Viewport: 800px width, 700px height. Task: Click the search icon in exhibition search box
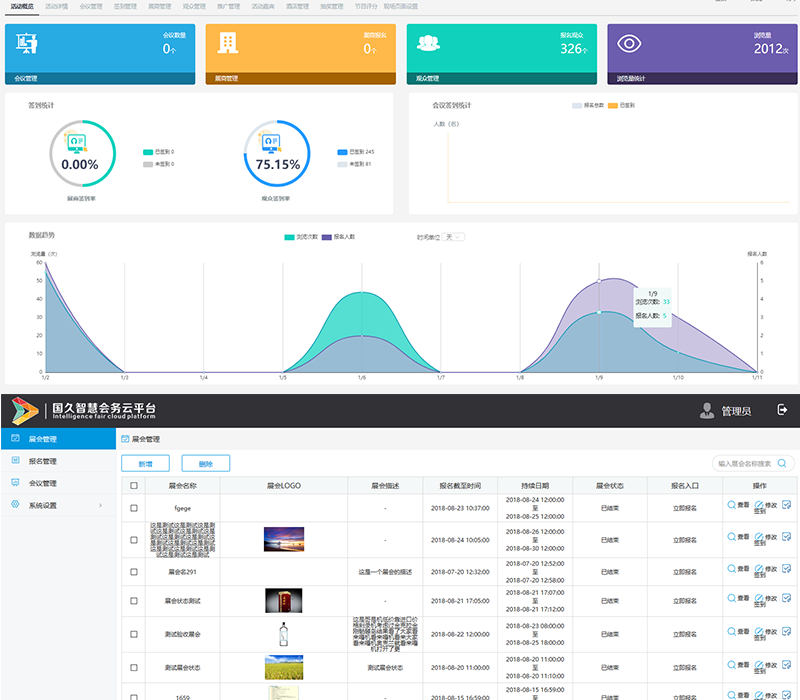781,464
